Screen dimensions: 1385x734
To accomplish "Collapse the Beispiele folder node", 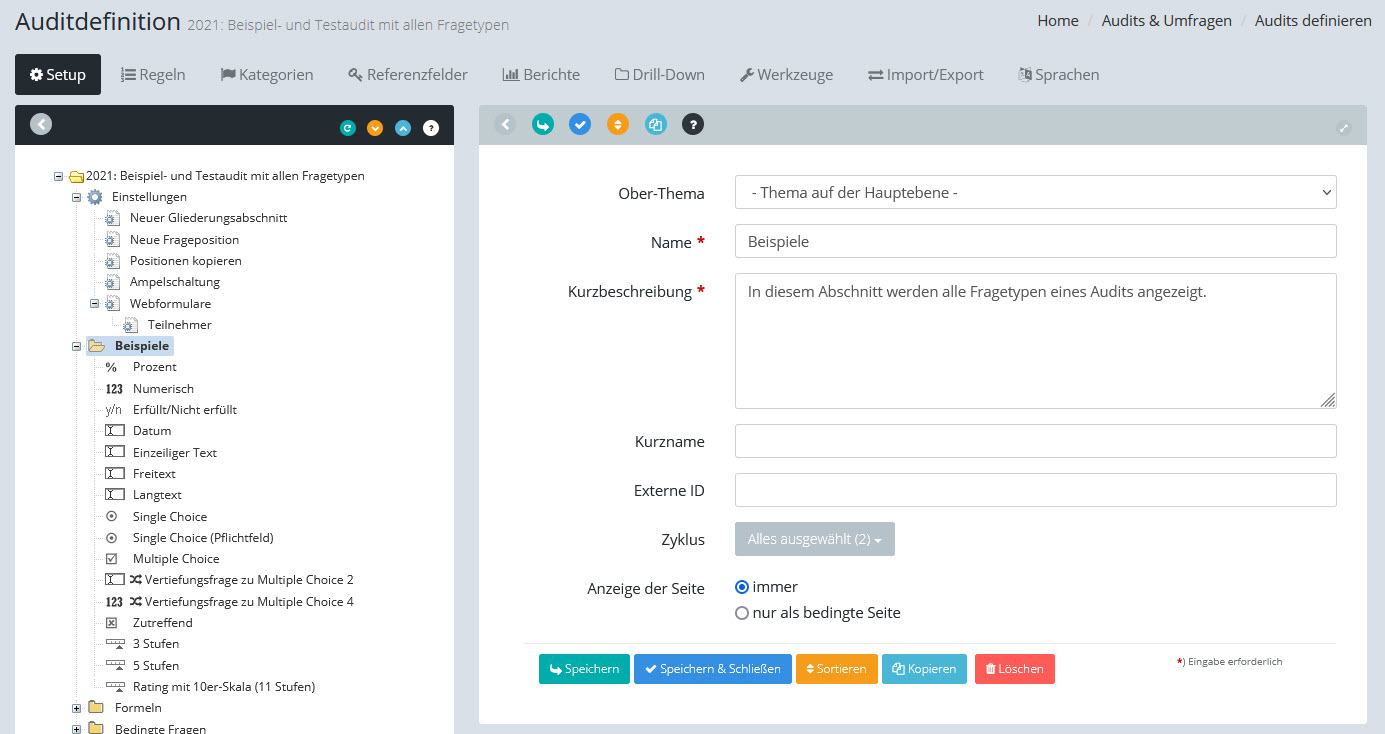I will (77, 346).
